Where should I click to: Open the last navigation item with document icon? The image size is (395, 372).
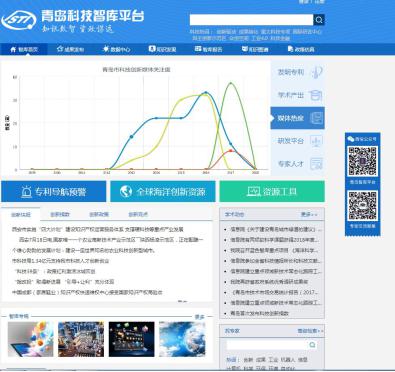301,49
